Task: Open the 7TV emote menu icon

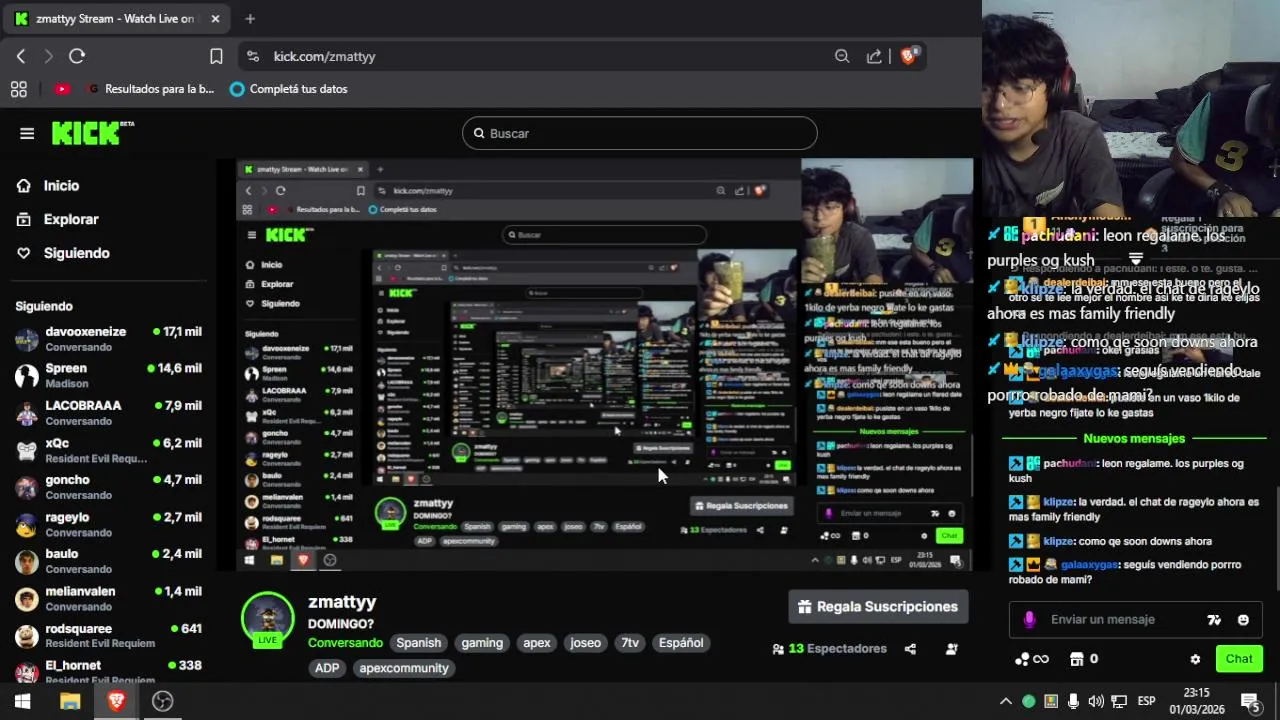Action: click(x=1214, y=620)
